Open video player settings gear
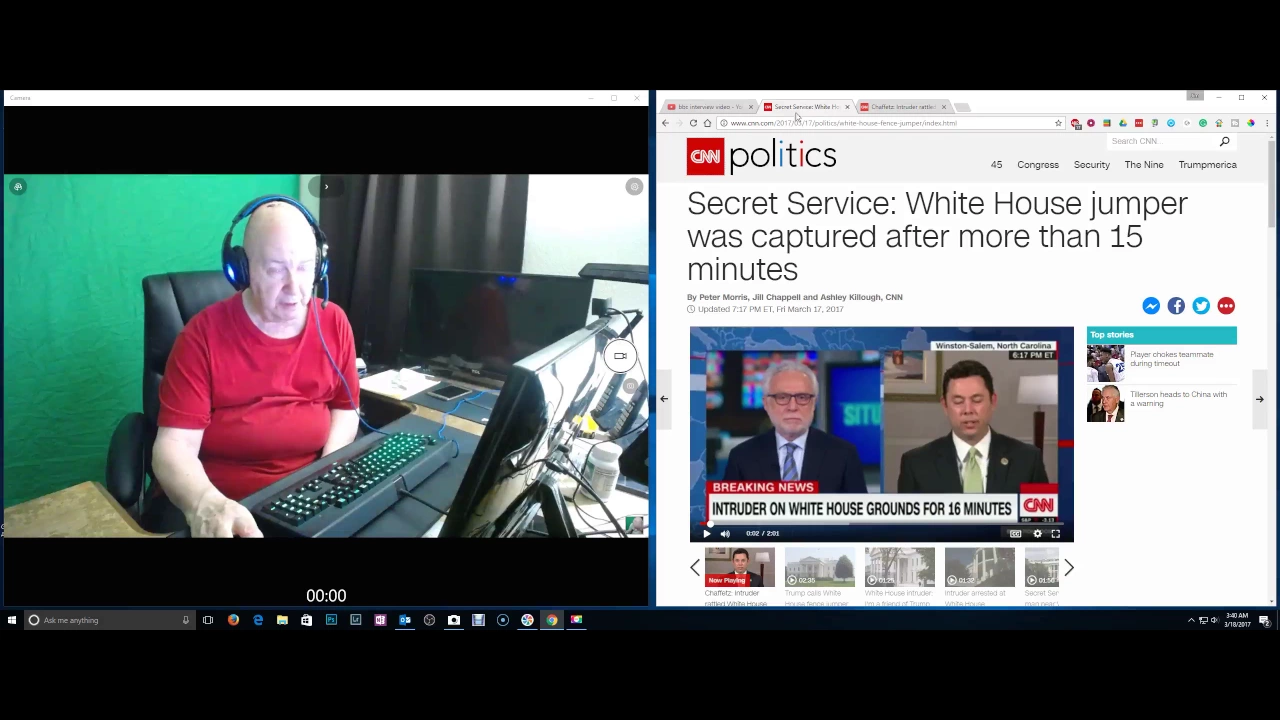Image resolution: width=1280 pixels, height=720 pixels. tap(1037, 533)
